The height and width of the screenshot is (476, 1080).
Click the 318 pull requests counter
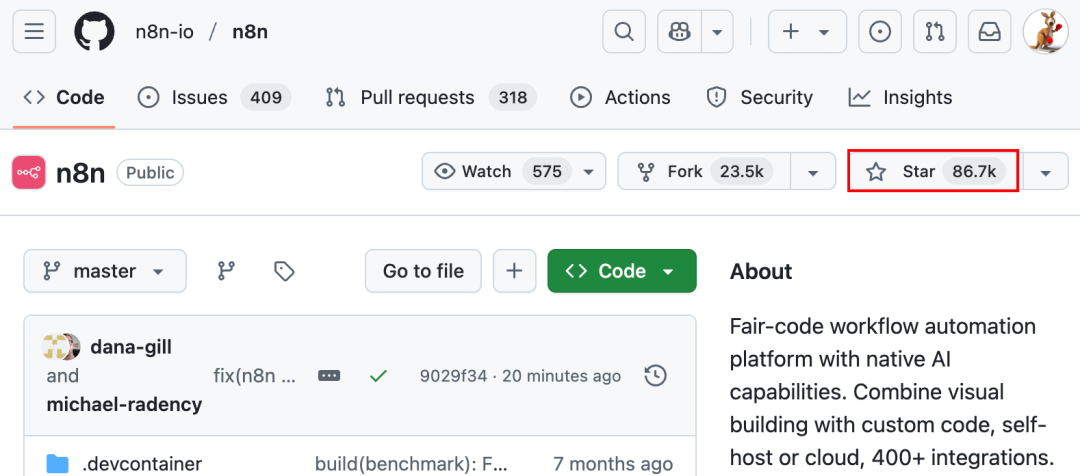(512, 98)
